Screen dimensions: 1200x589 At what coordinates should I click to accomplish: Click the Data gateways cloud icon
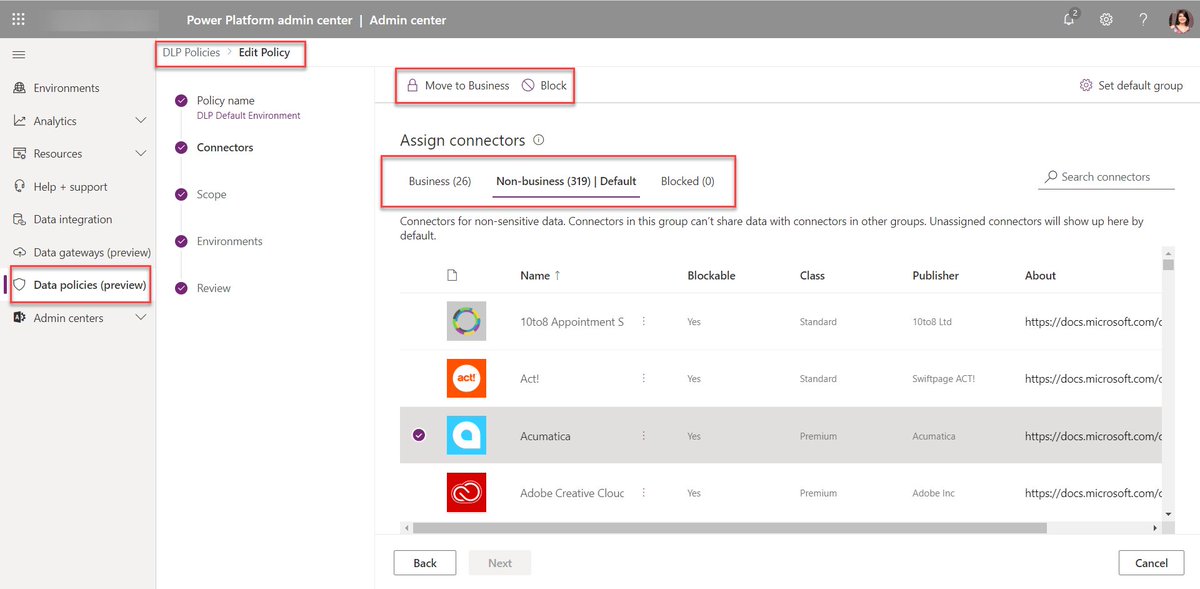19,252
